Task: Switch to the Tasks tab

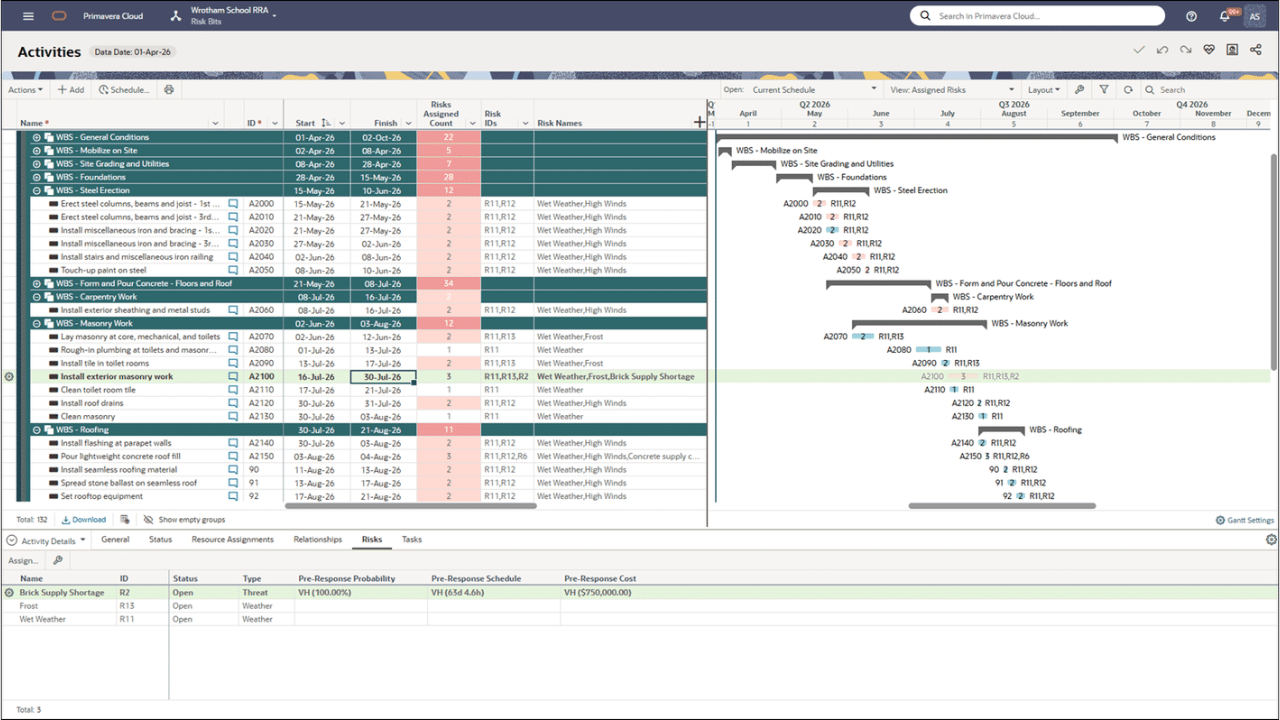Action: (x=412, y=540)
